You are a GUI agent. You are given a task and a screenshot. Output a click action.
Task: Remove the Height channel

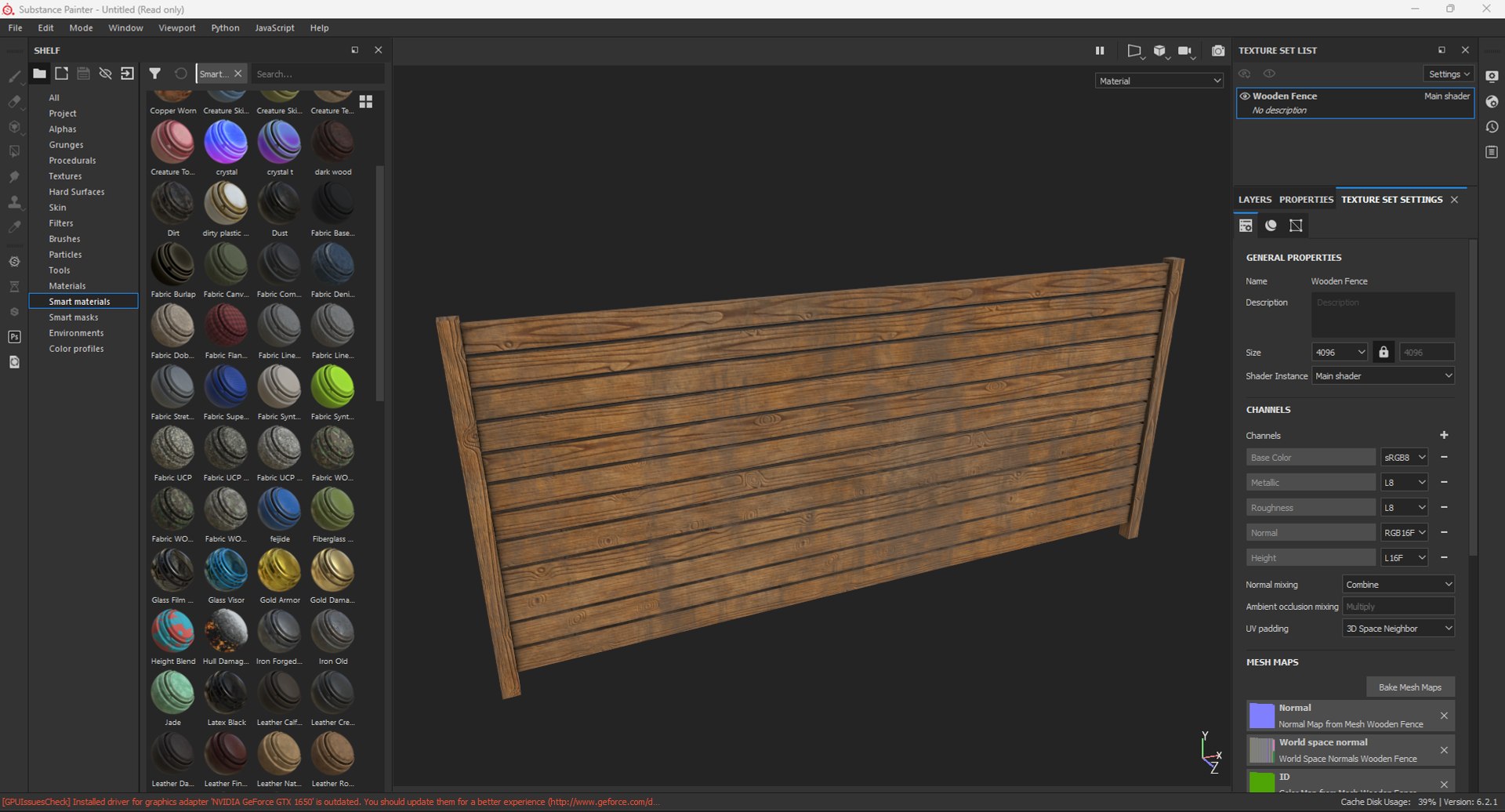click(1444, 558)
